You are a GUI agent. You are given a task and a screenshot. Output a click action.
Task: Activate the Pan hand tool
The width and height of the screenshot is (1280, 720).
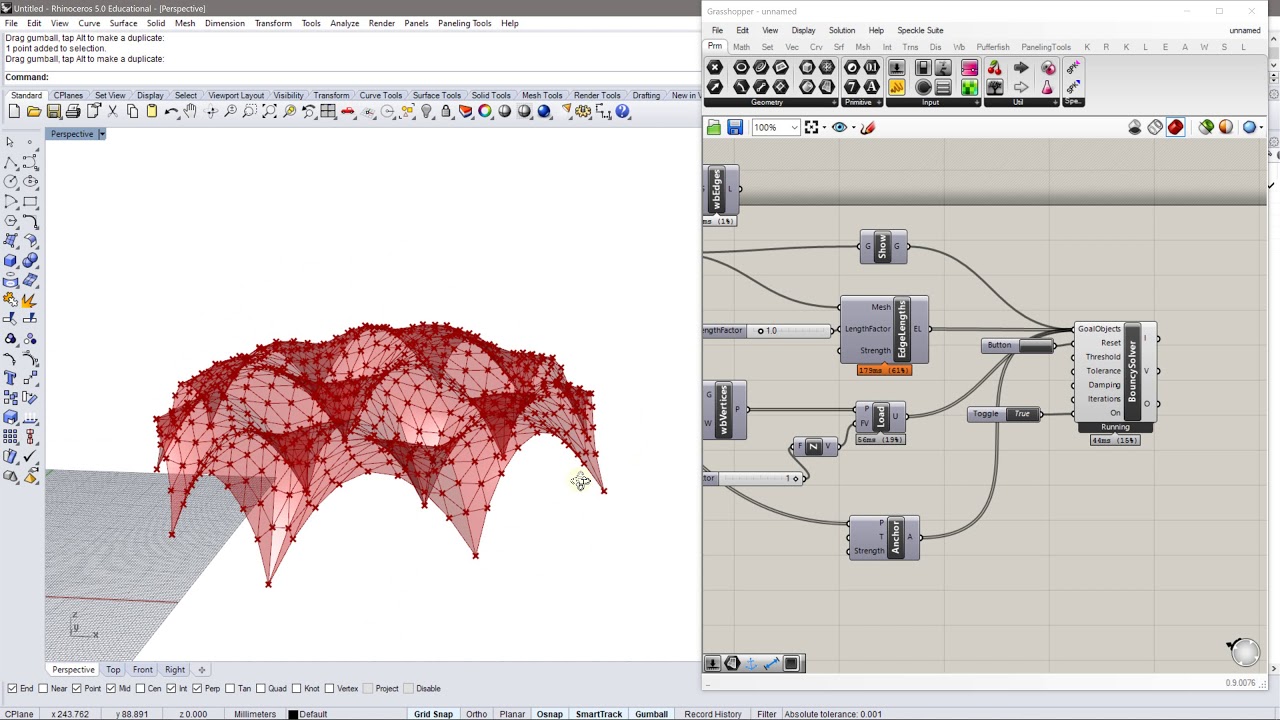[190, 112]
